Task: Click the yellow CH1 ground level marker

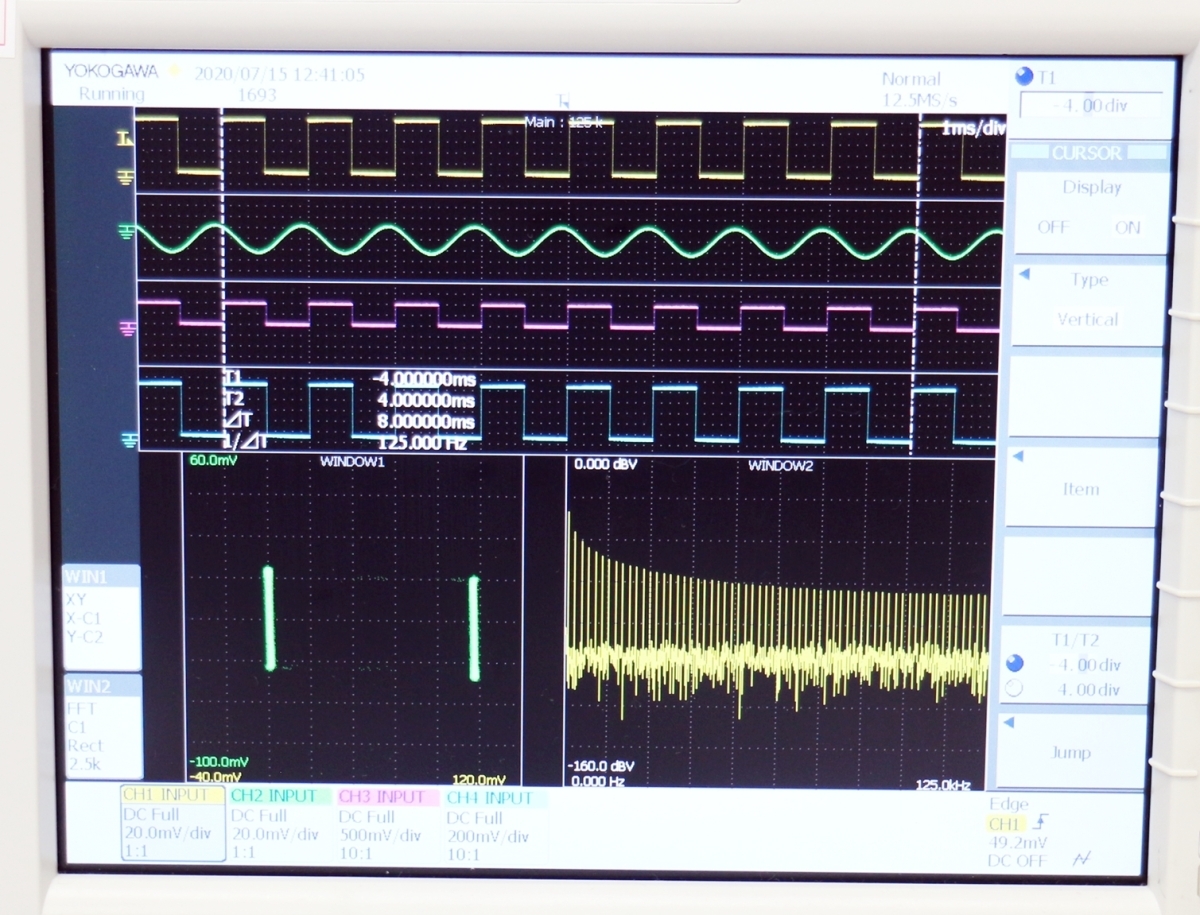Action: (x=125, y=177)
